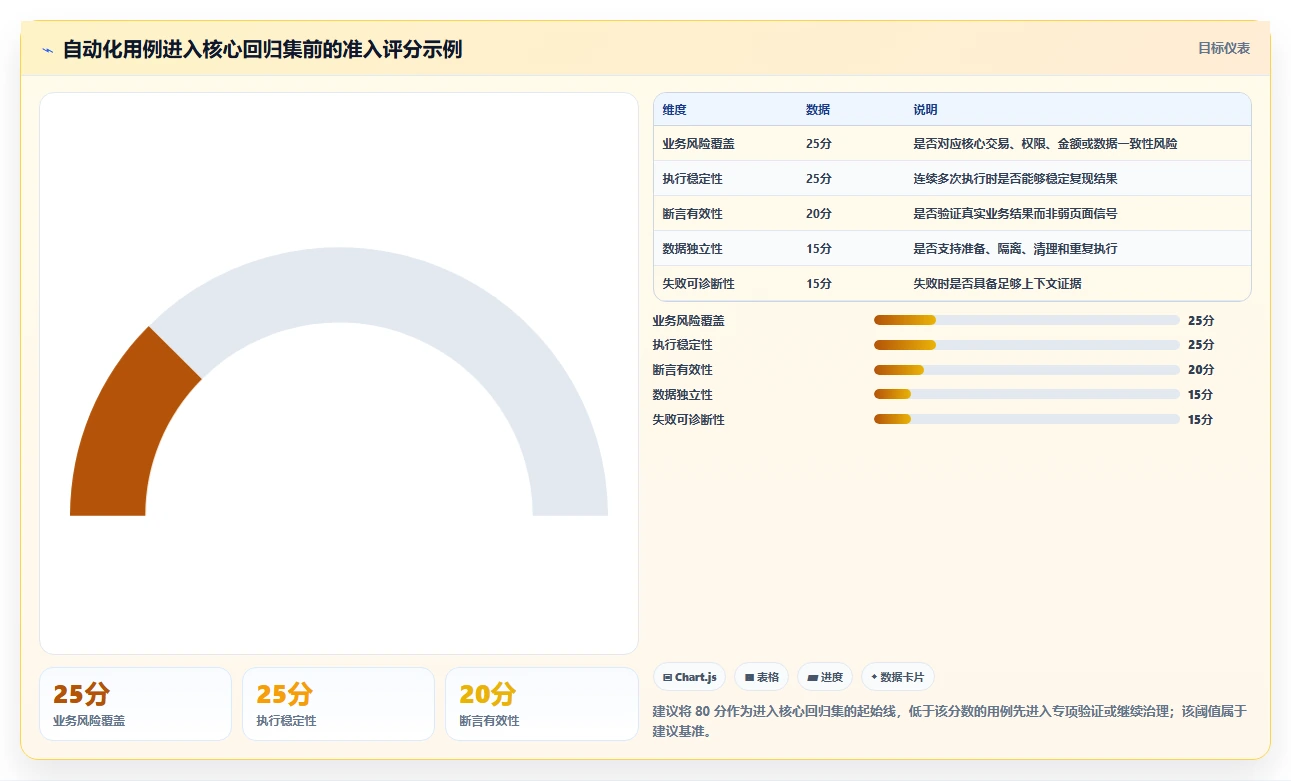
Task: Click description 是否支持准备、隔离、清理和重复执行
Action: click(1015, 249)
